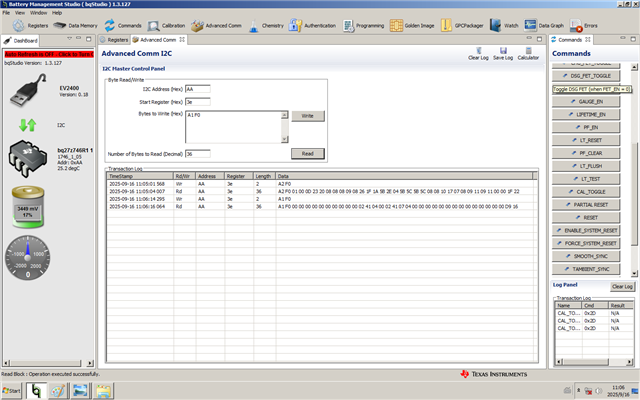640x400 pixels.
Task: Click the Bytes to Write text area
Action: point(233,127)
